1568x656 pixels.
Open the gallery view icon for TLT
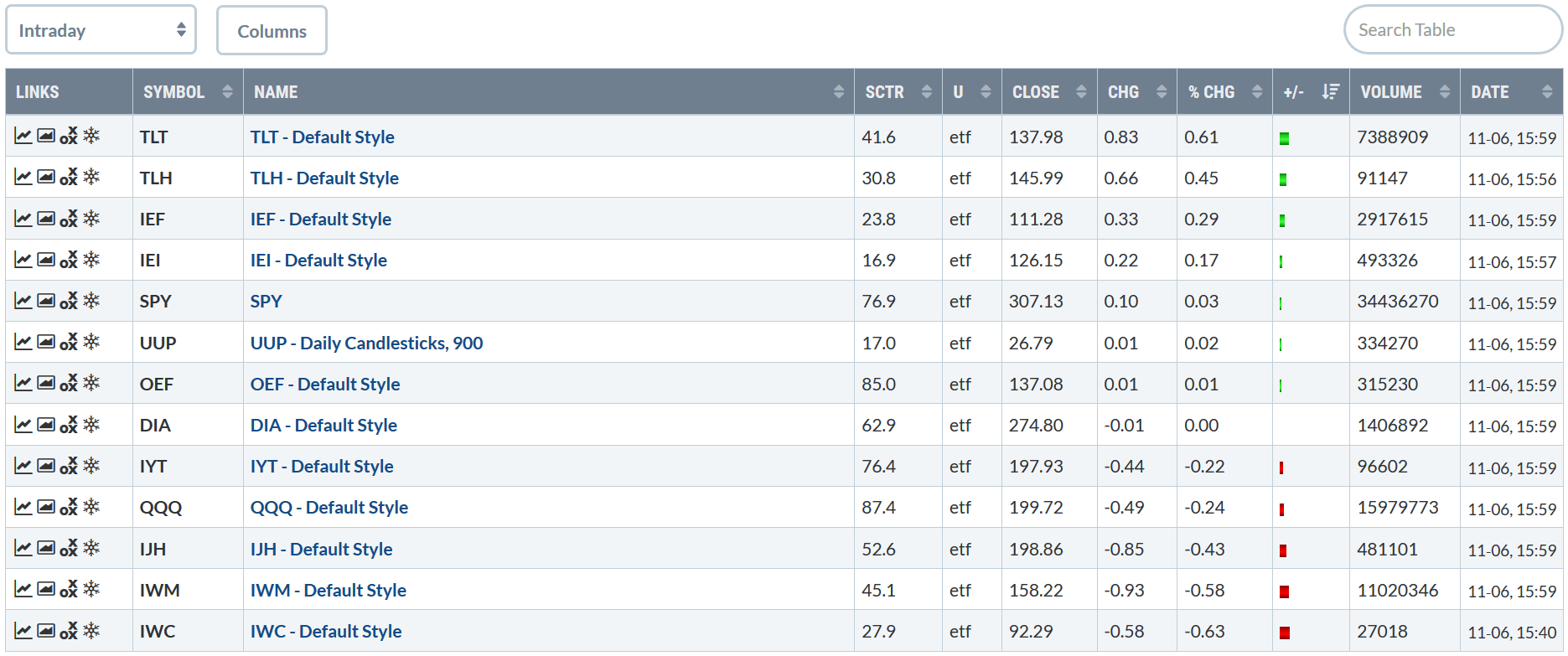(x=46, y=136)
